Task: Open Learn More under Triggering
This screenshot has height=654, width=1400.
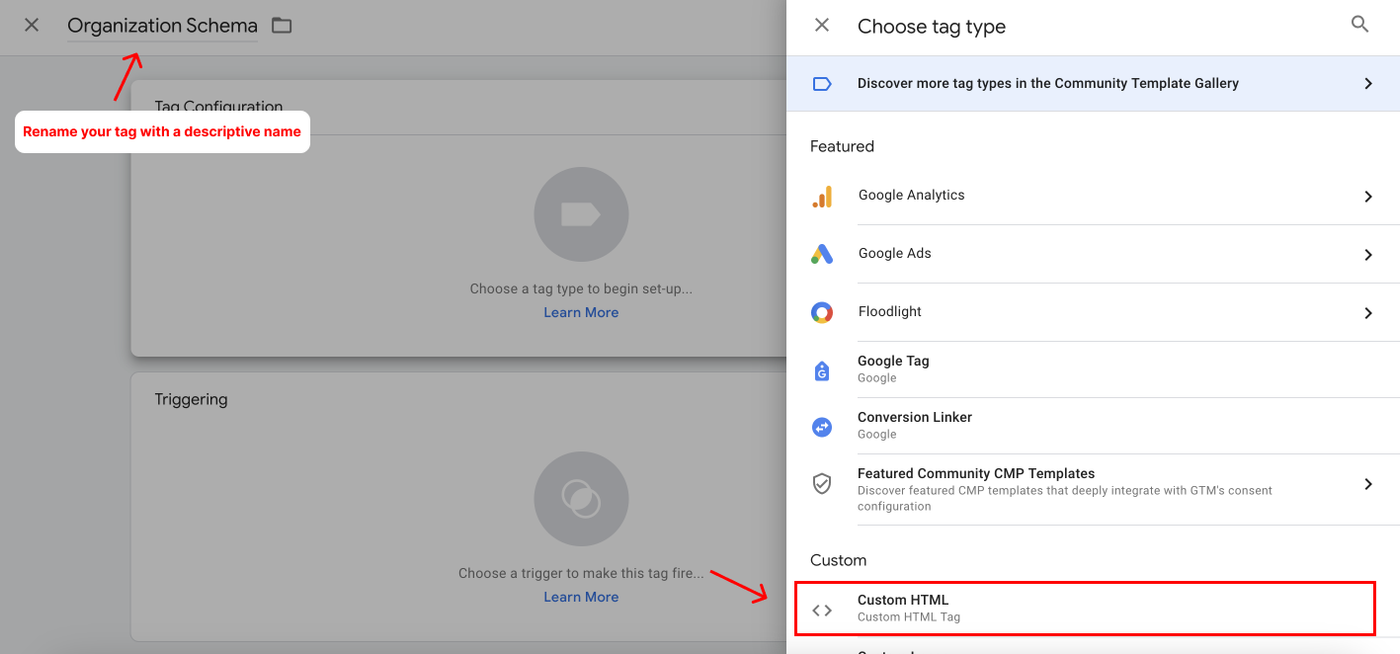Action: (581, 596)
